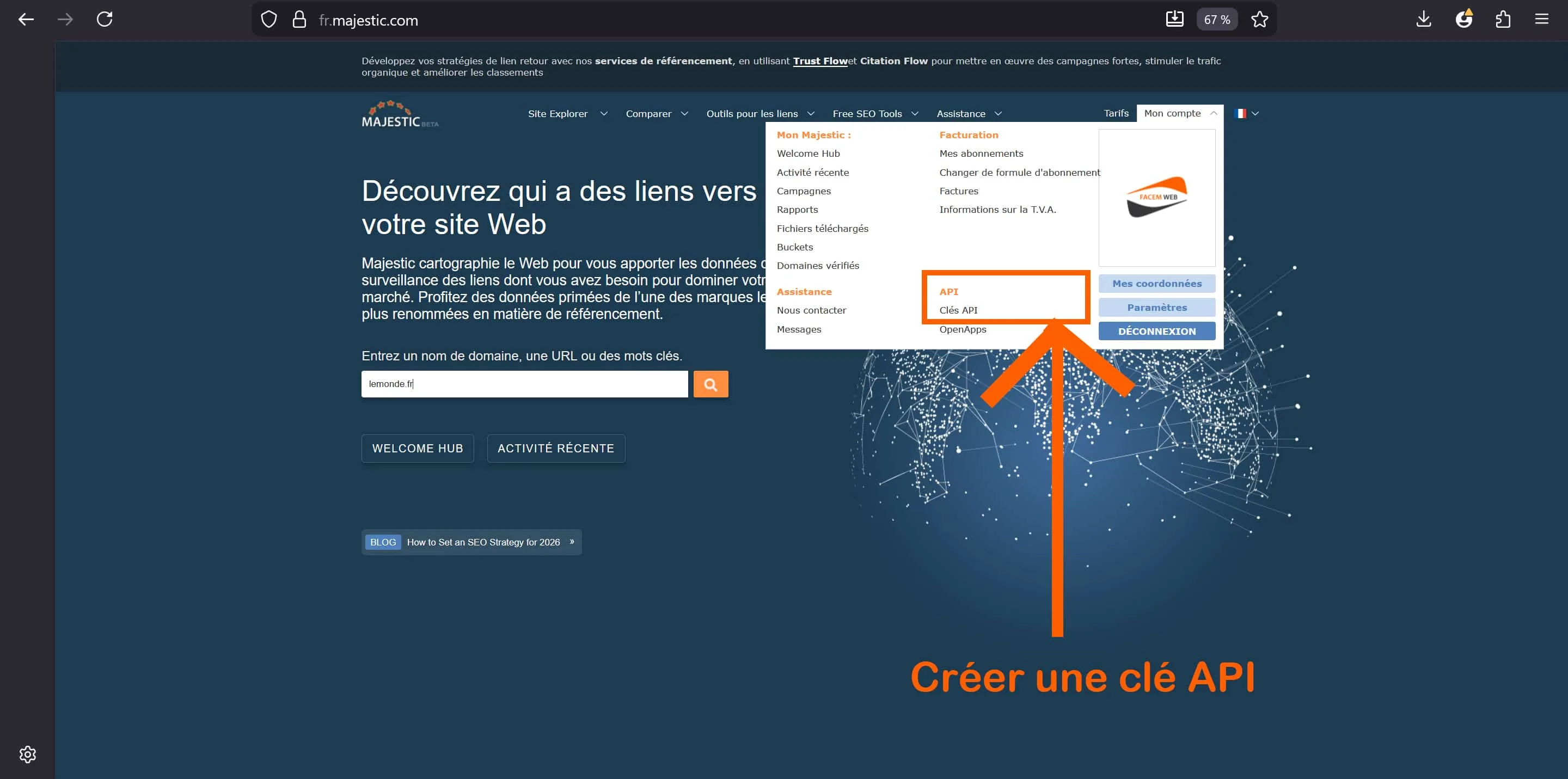
Task: Click the Facem Web account logo thumbnail
Action: 1156,197
